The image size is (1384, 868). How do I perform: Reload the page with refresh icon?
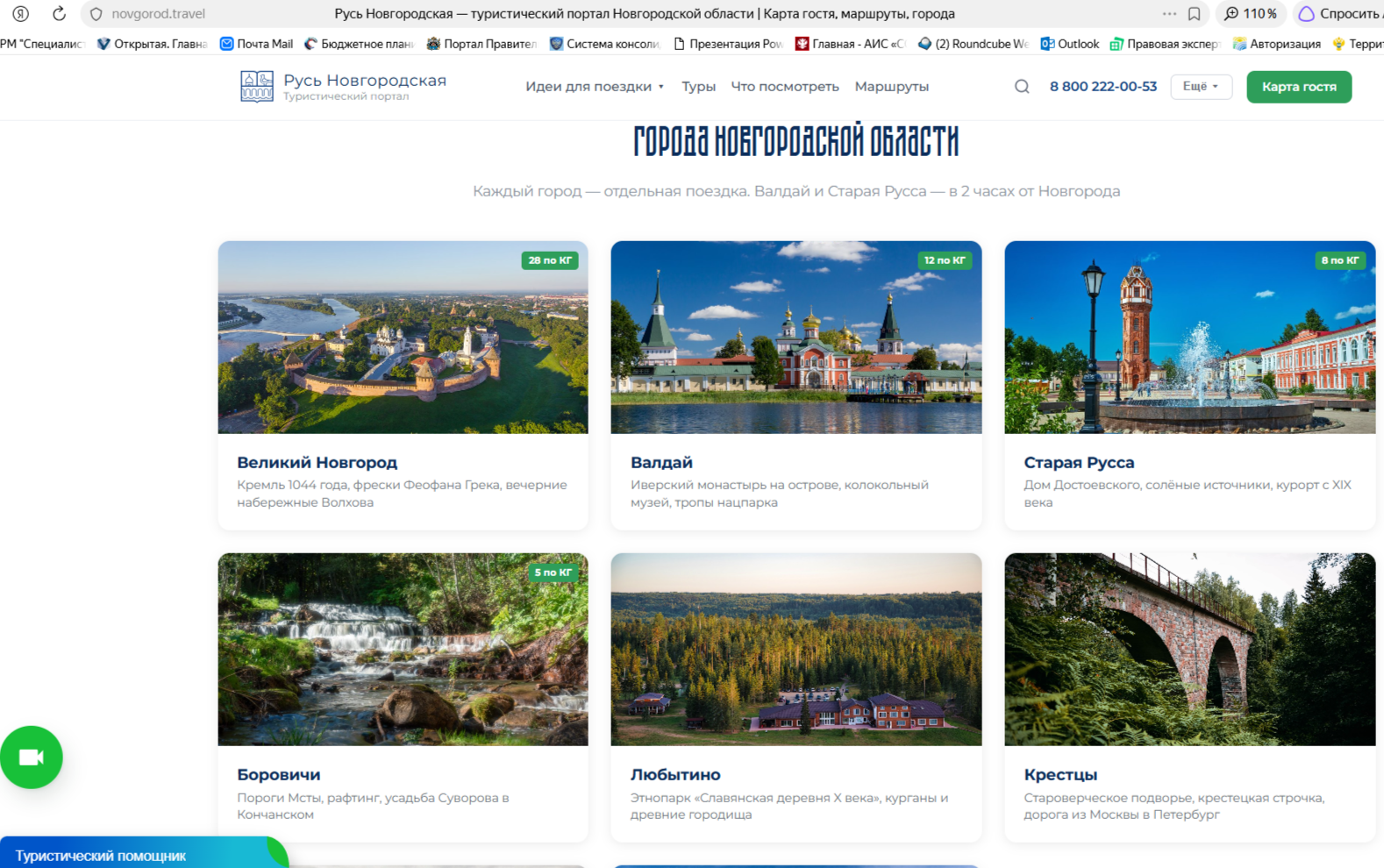click(x=59, y=14)
